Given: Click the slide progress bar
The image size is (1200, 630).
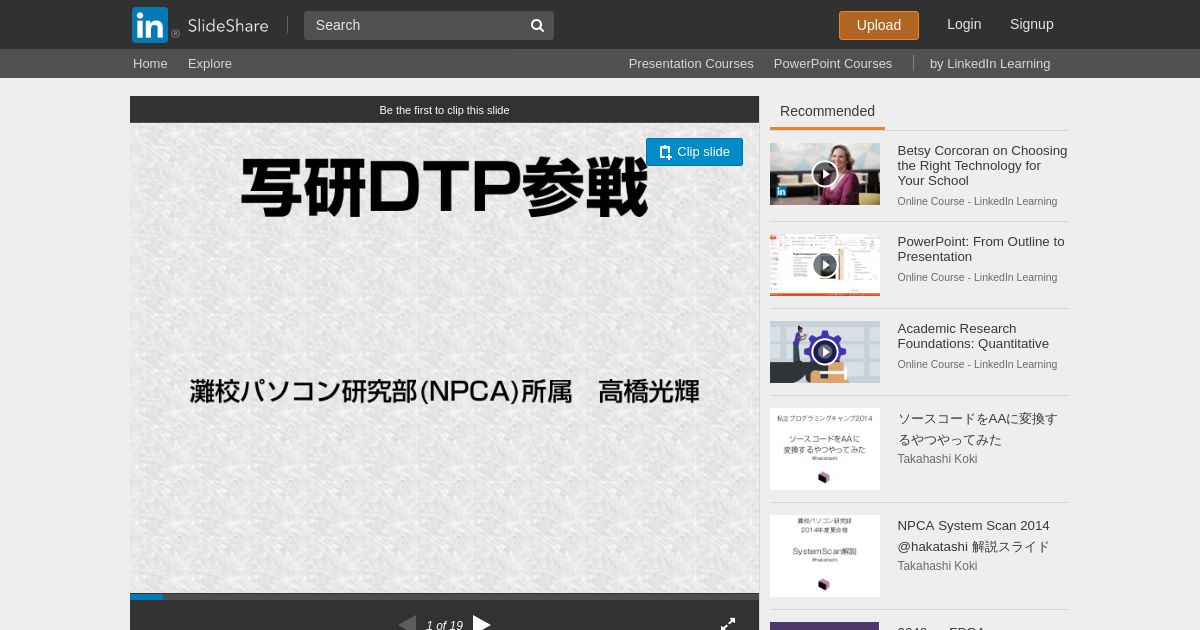Looking at the screenshot, I should coord(444,597).
